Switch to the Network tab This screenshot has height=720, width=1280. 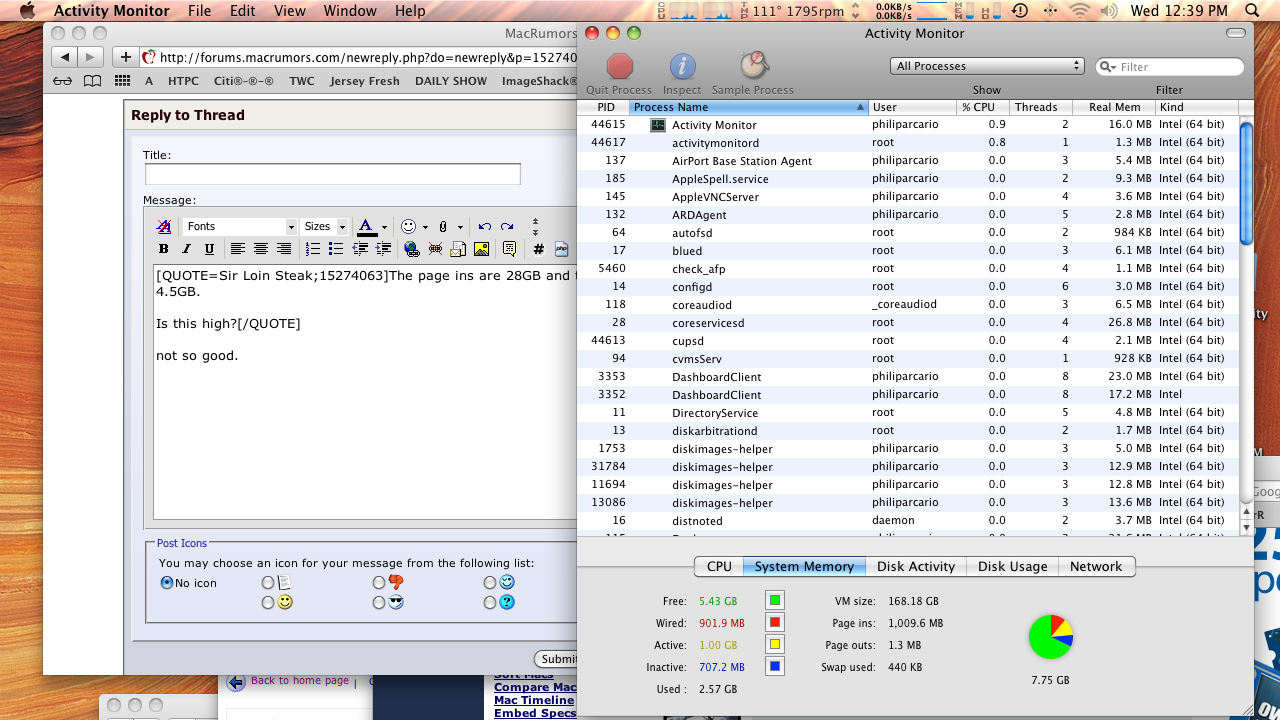[1096, 566]
